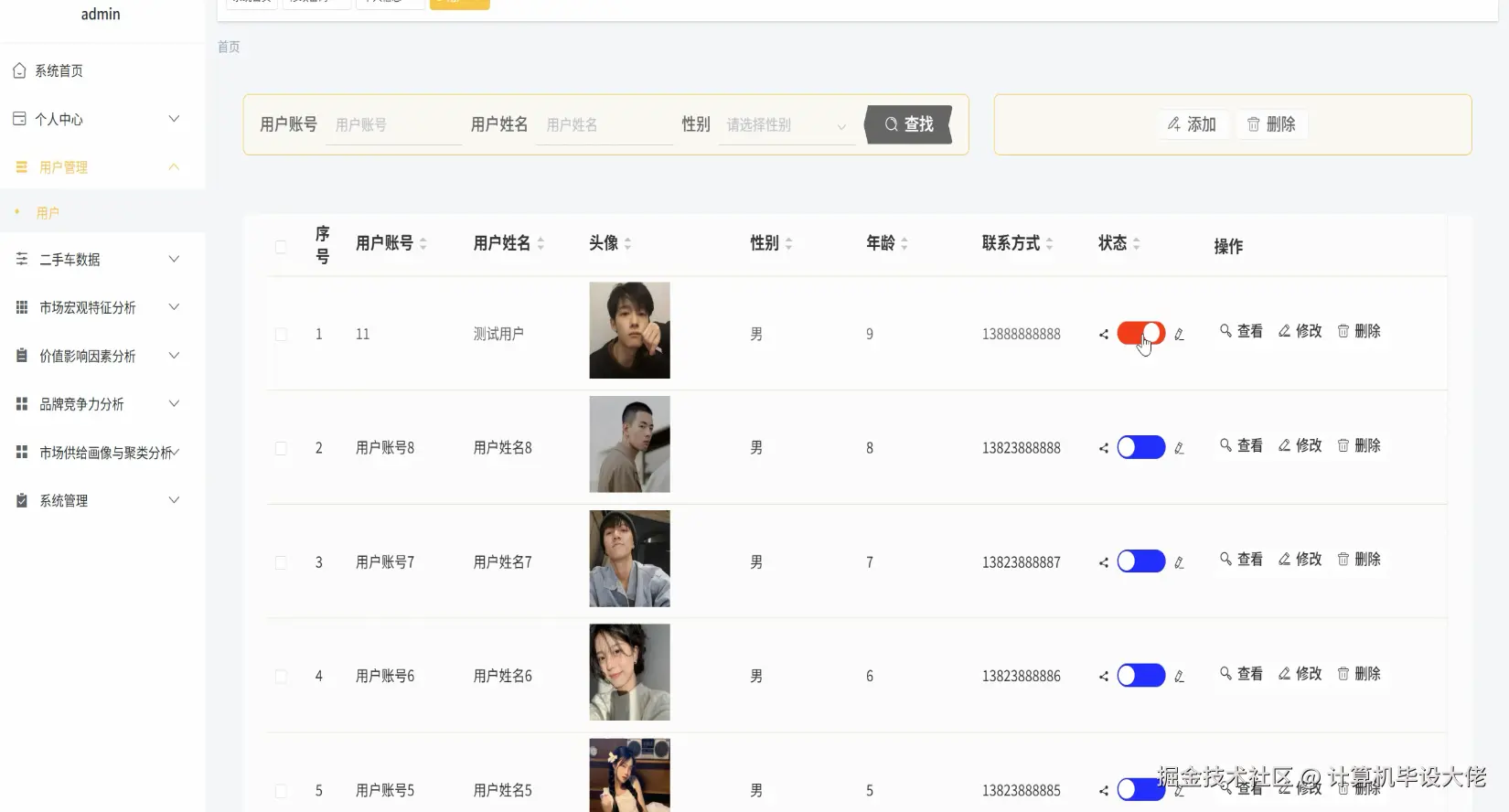Click the avatar thumbnail of 用户姓名6
Screen dimensions: 1509x812
(x=629, y=672)
